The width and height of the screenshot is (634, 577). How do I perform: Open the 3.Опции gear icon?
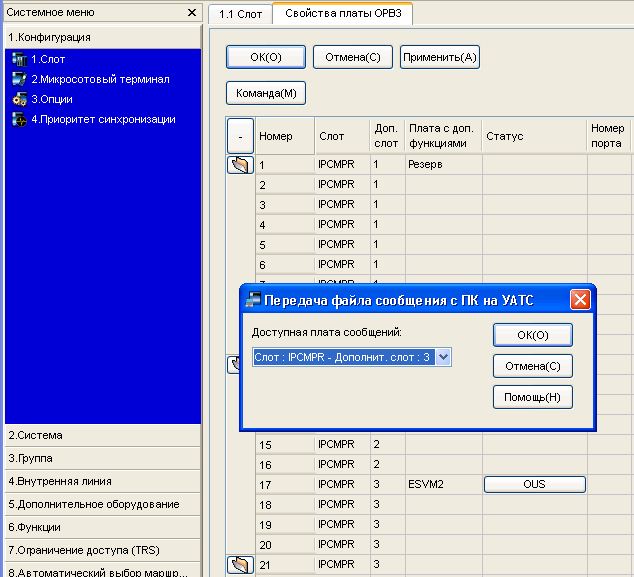[19, 99]
